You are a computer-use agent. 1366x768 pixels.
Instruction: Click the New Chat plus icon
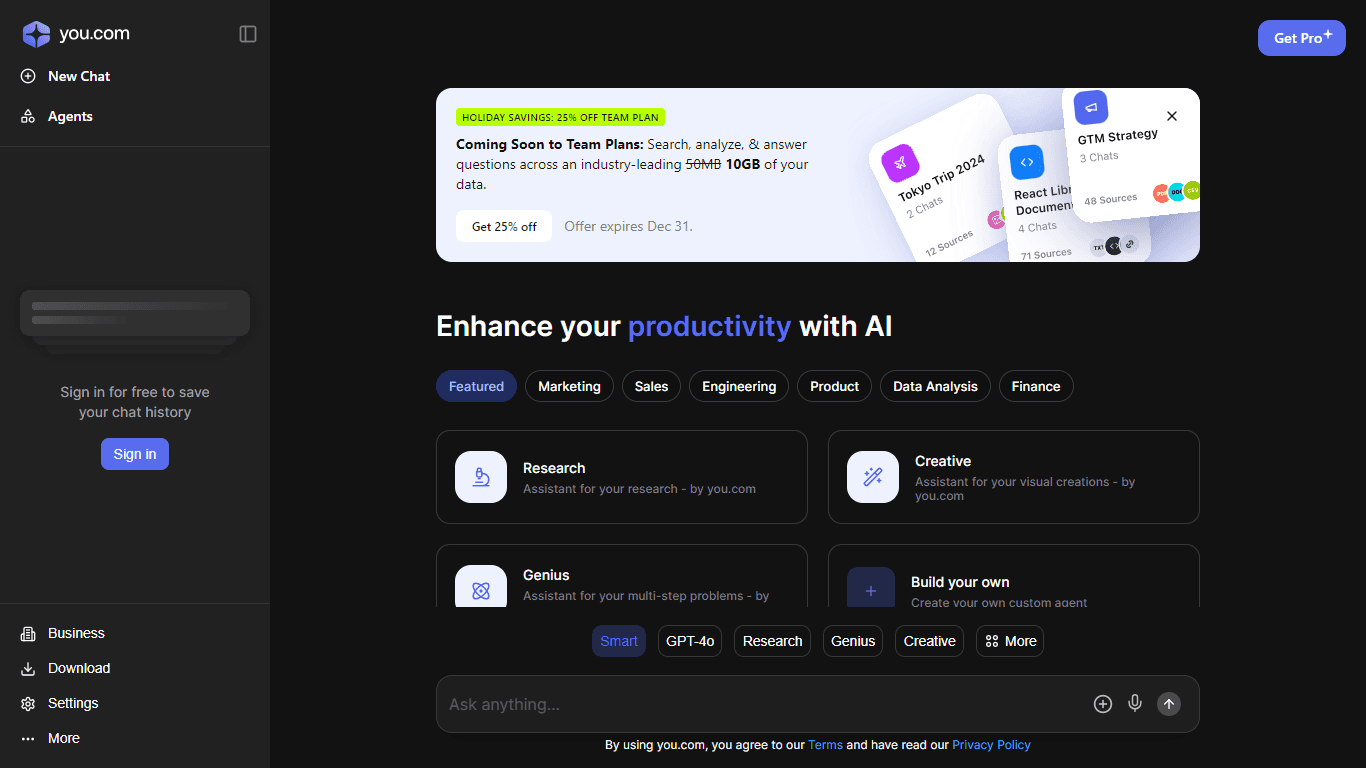[28, 76]
